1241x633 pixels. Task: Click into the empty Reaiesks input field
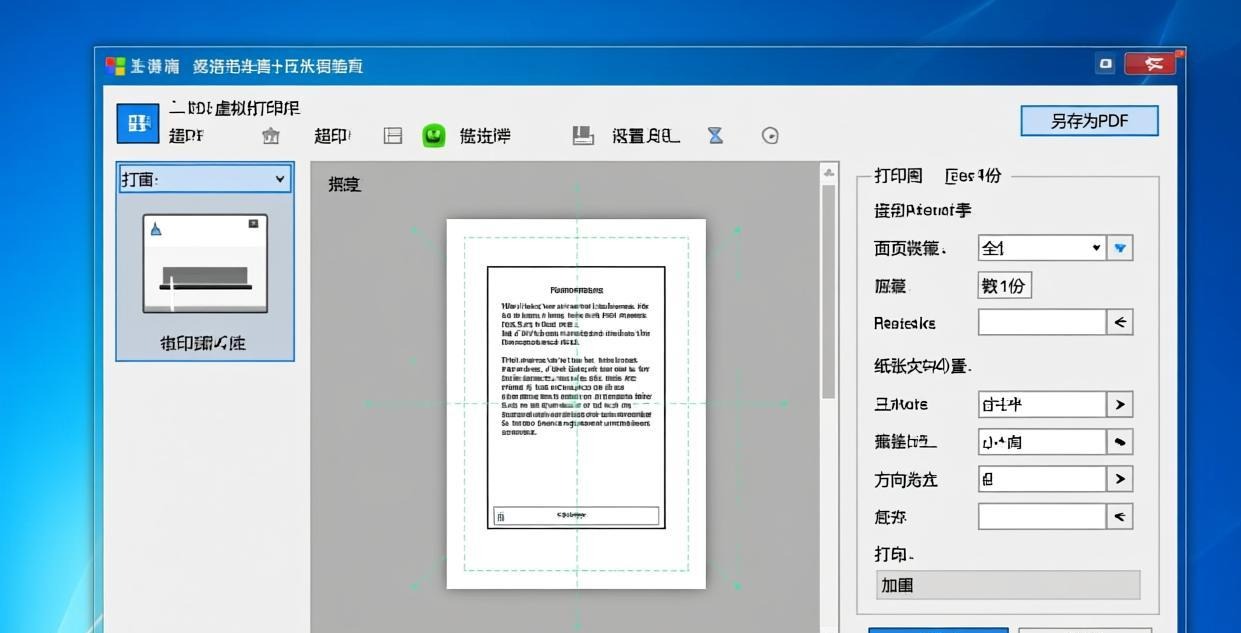1042,322
